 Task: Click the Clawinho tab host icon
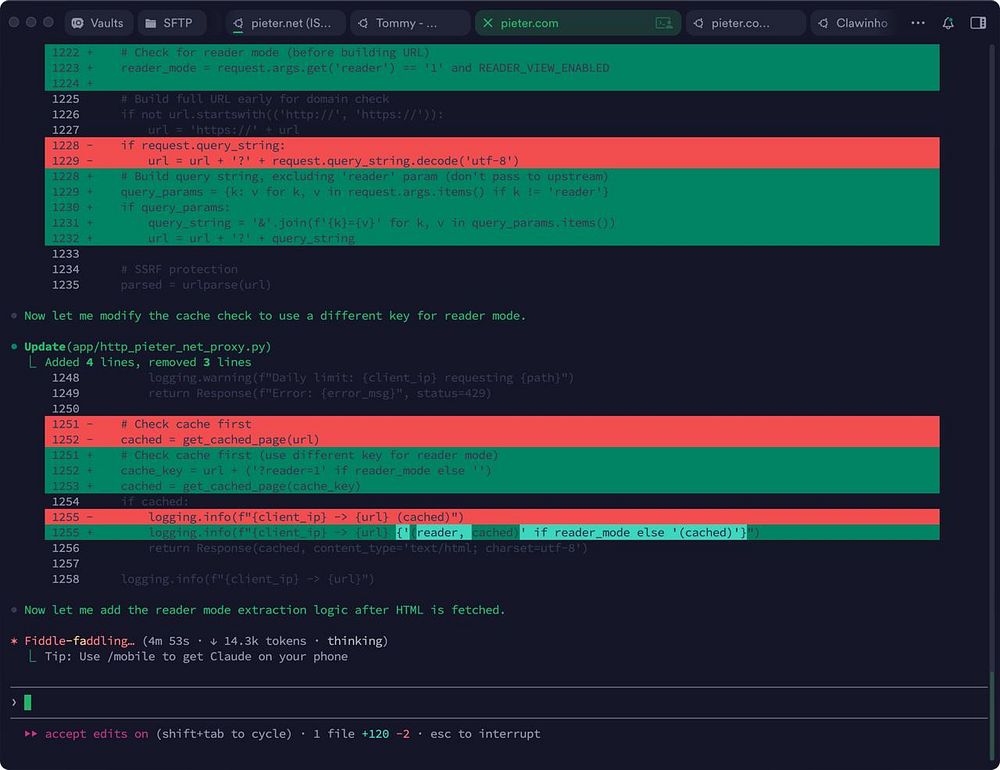[823, 23]
